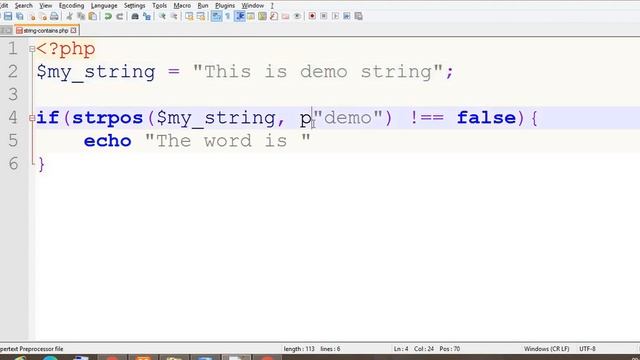Click line number 3 in the margin
640x360 pixels.
(x=13, y=94)
